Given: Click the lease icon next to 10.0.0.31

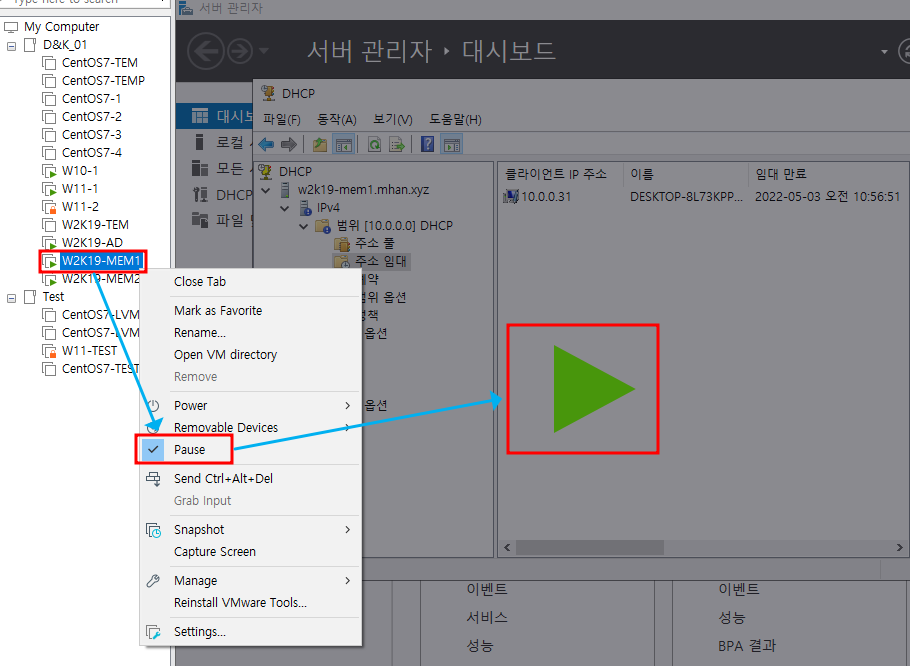Looking at the screenshot, I should pos(511,197).
